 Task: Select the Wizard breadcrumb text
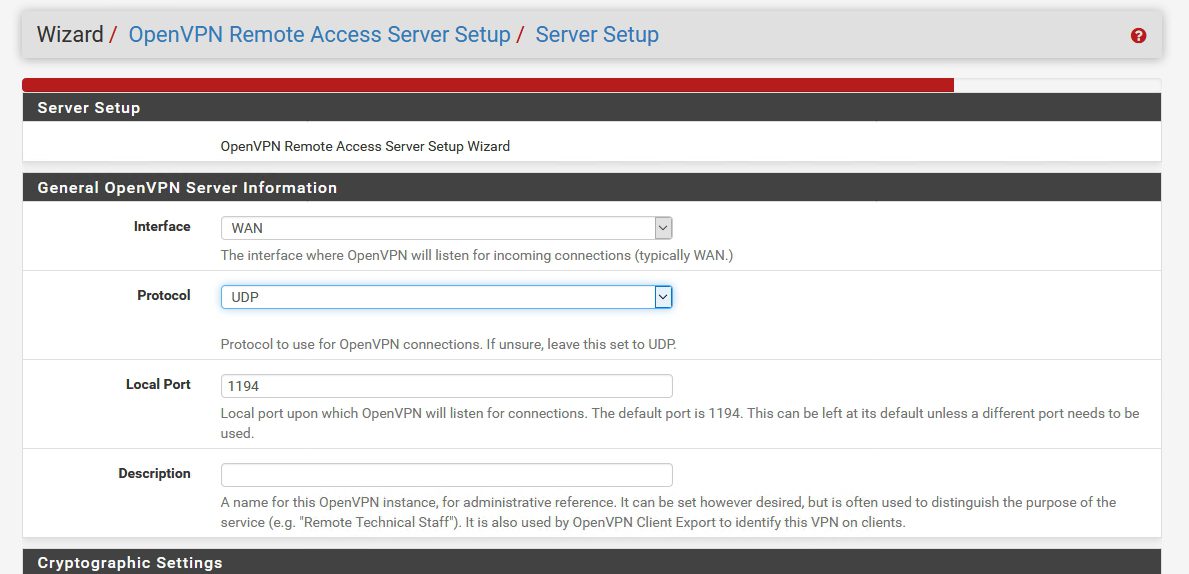(70, 35)
